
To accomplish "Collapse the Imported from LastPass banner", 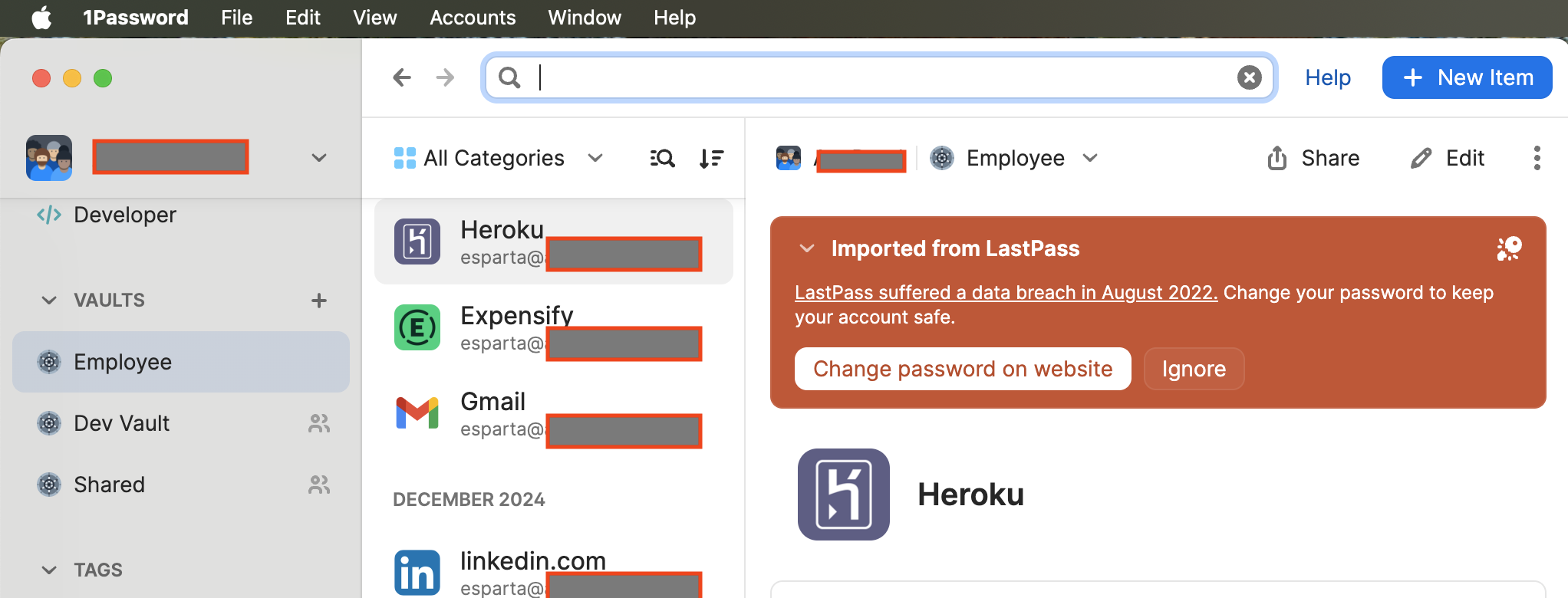I will [806, 248].
